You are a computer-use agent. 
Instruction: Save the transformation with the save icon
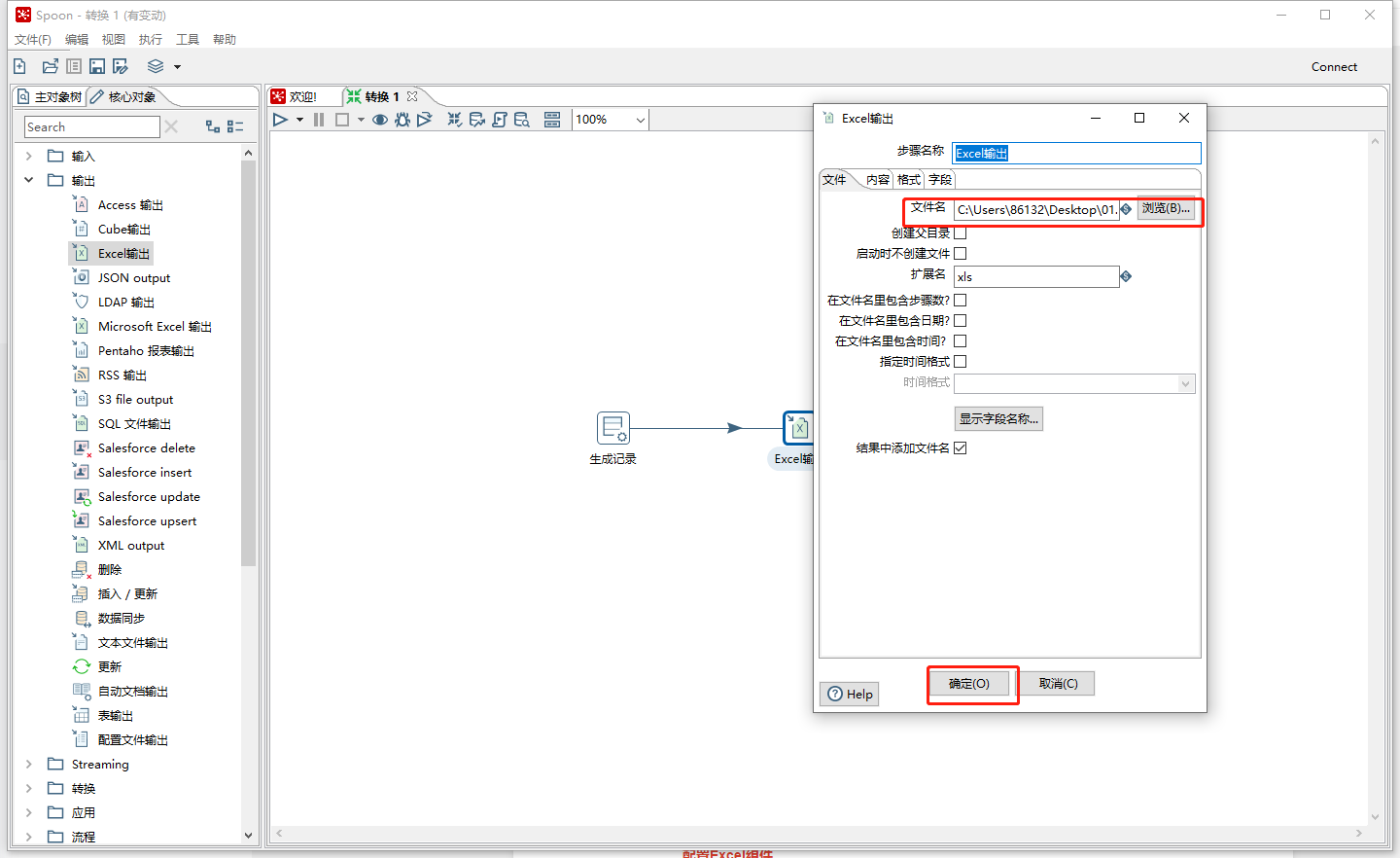pyautogui.click(x=96, y=65)
